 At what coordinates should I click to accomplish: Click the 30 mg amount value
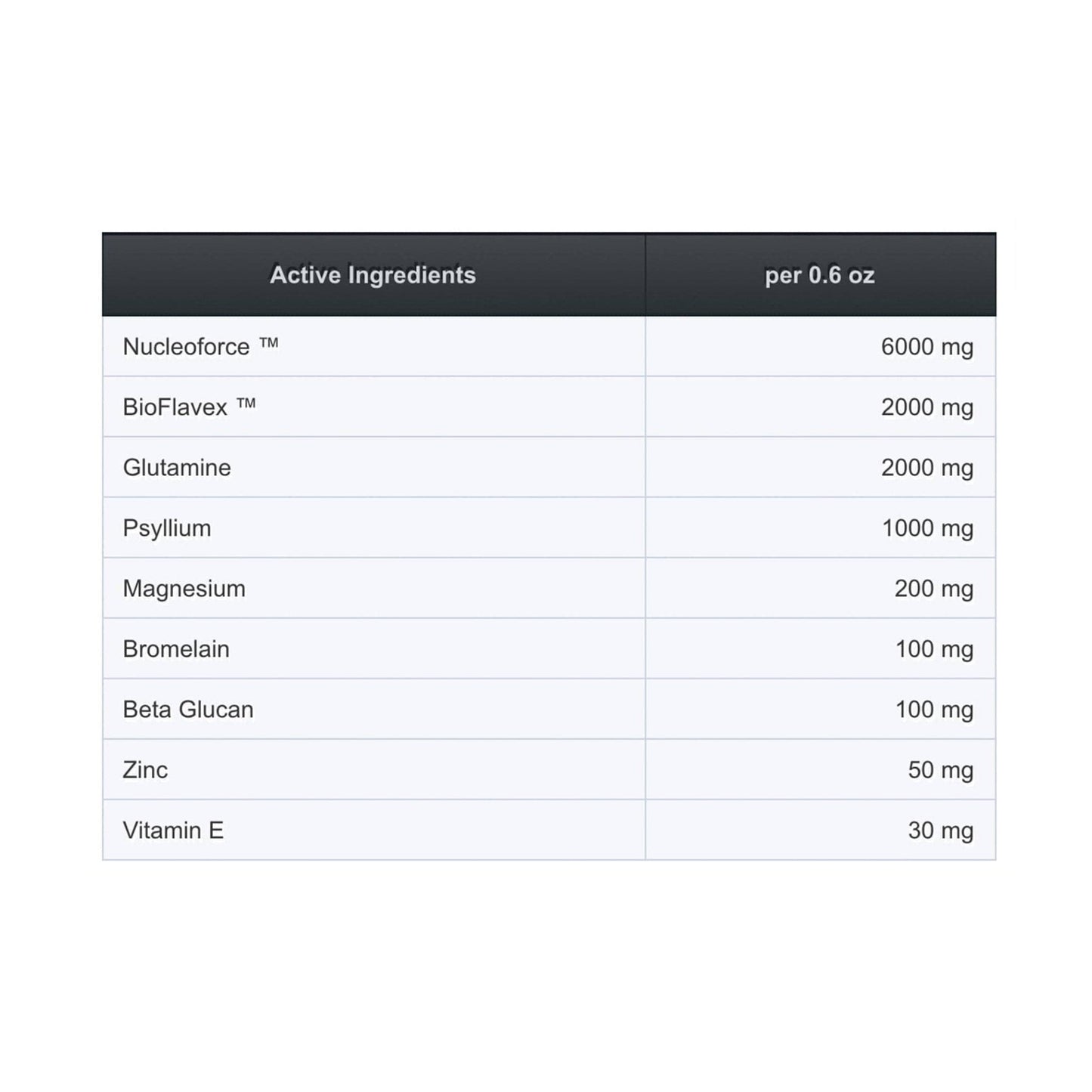click(940, 831)
